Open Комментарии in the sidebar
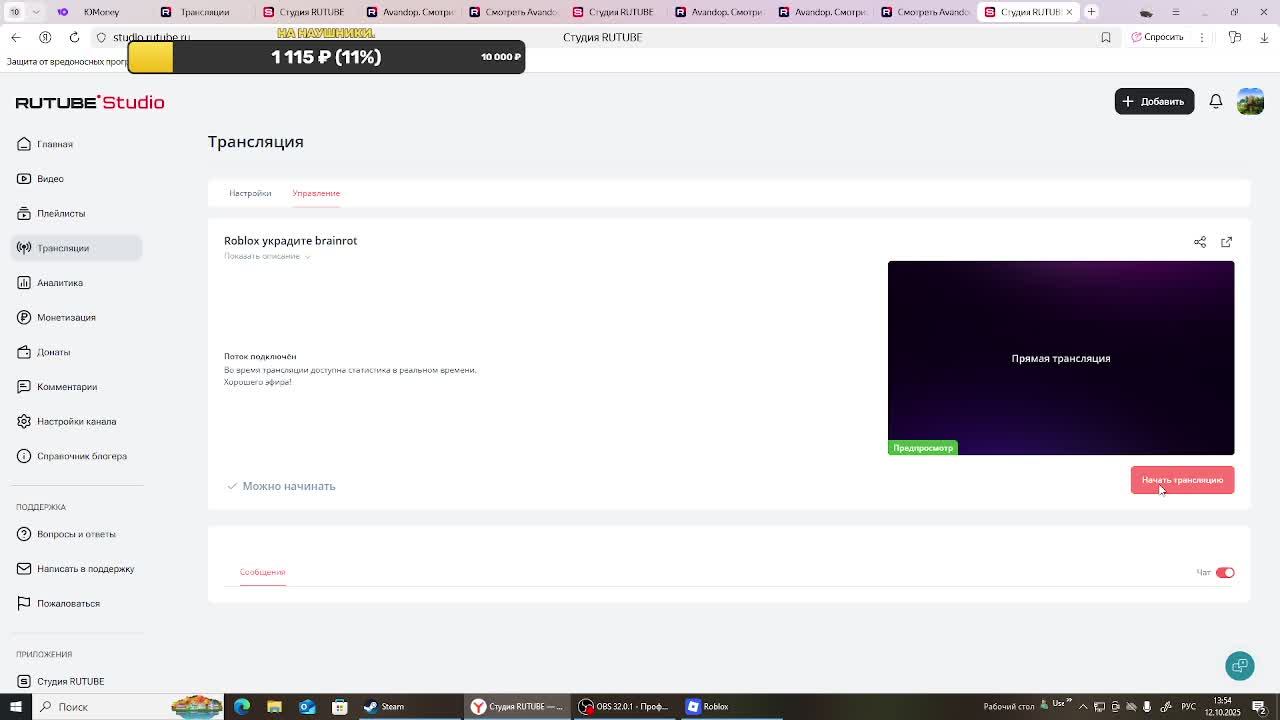This screenshot has height=720, width=1280. click(77, 387)
